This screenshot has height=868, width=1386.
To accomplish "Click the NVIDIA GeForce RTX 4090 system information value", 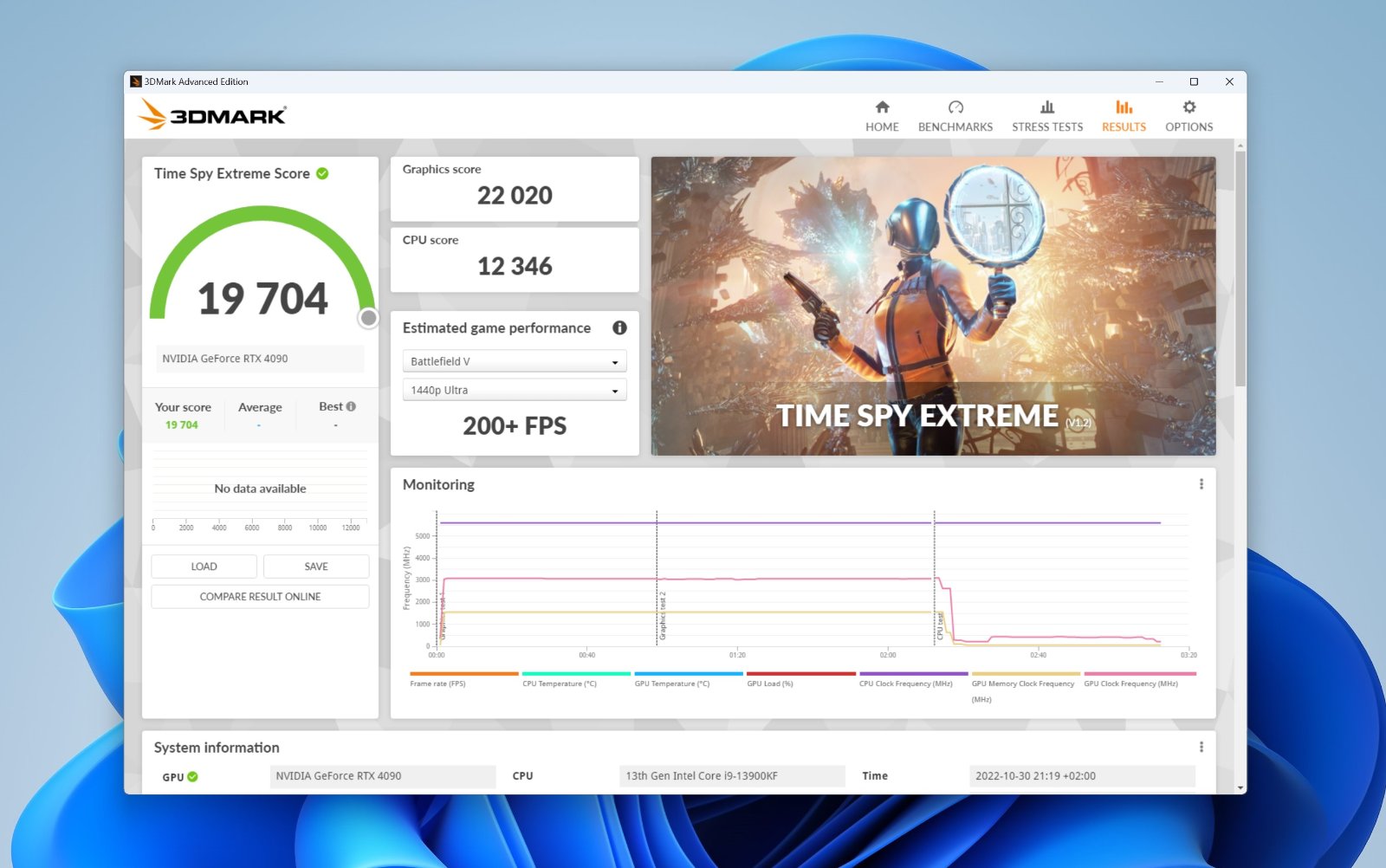I will pos(382,776).
